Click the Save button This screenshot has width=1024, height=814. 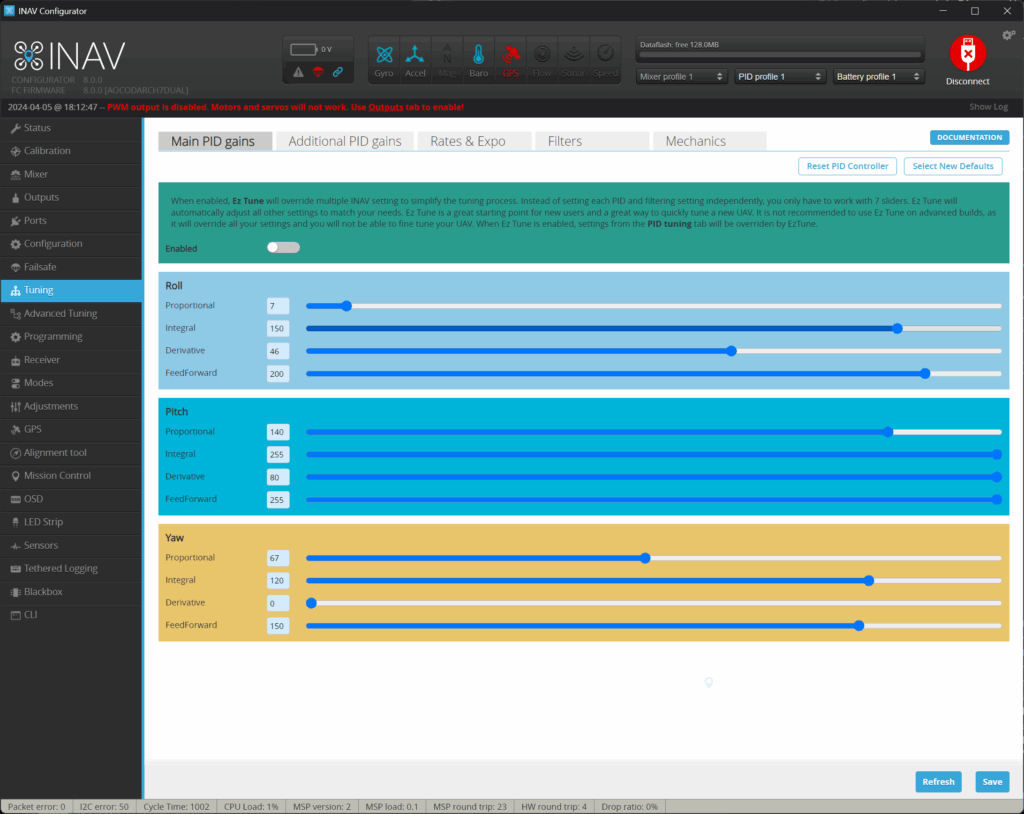pos(992,781)
